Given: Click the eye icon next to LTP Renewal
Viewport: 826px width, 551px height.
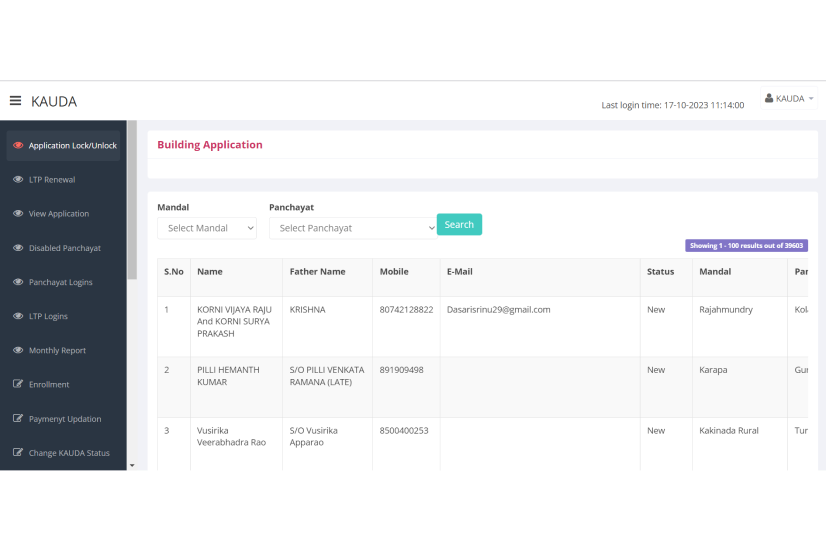Looking at the screenshot, I should point(18,180).
